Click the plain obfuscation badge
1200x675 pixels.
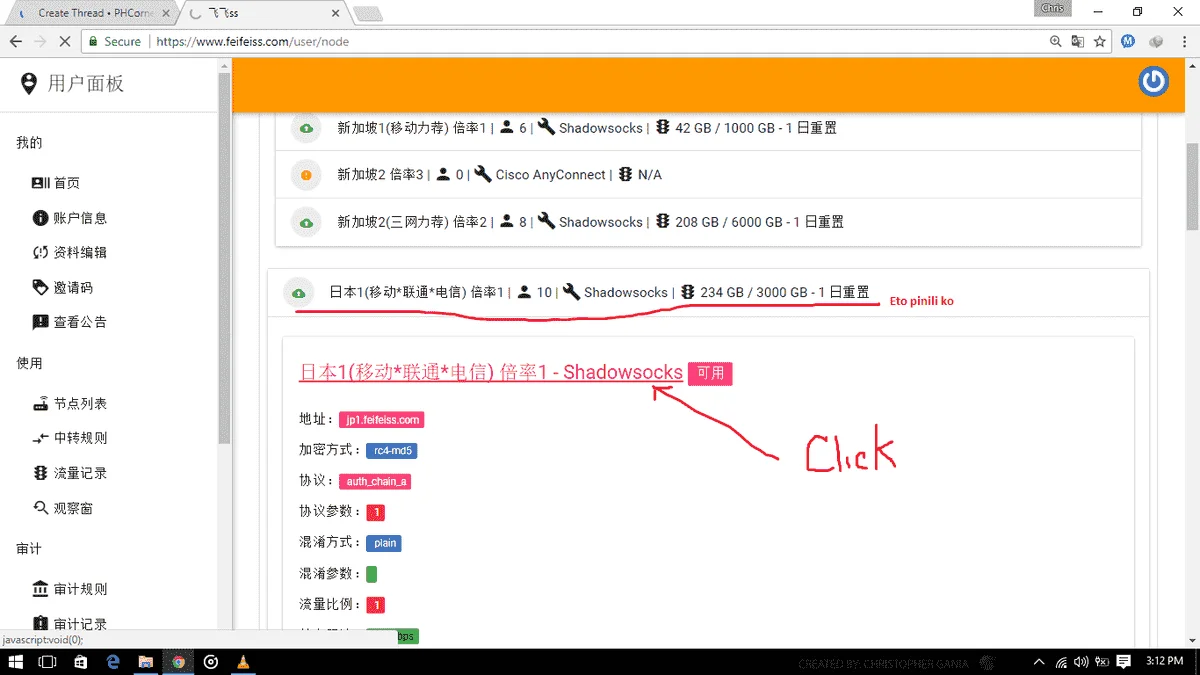point(384,544)
